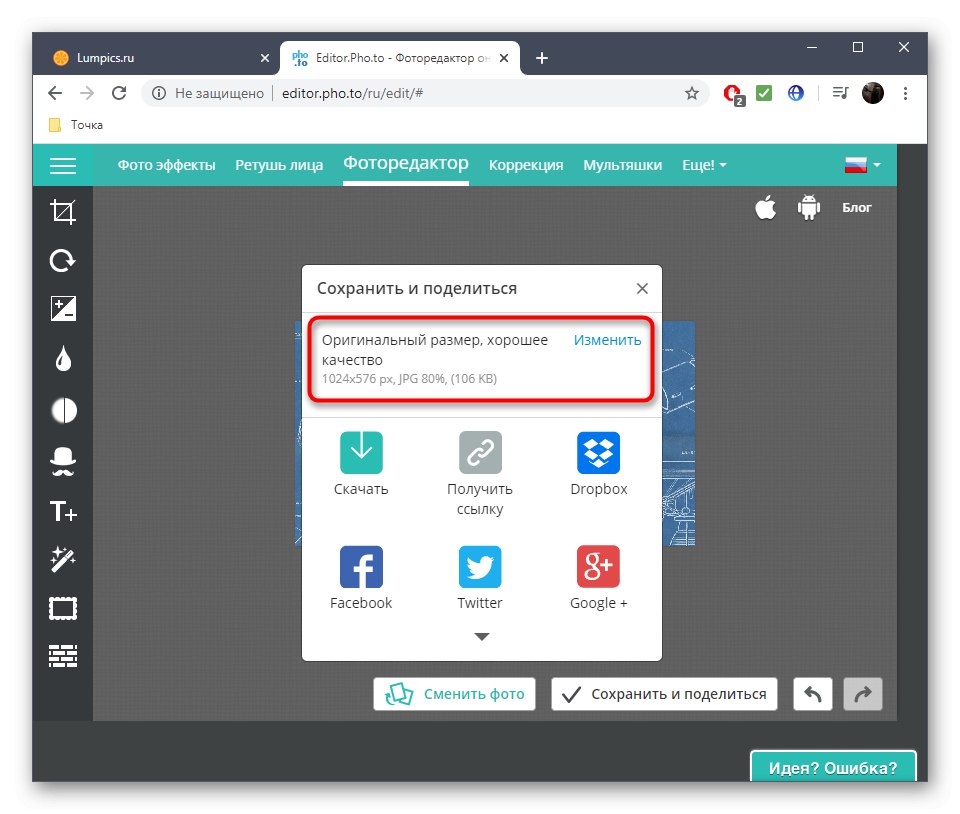The width and height of the screenshot is (960, 814).
Task: Open the Точка bookmark folder
Action: coord(76,125)
